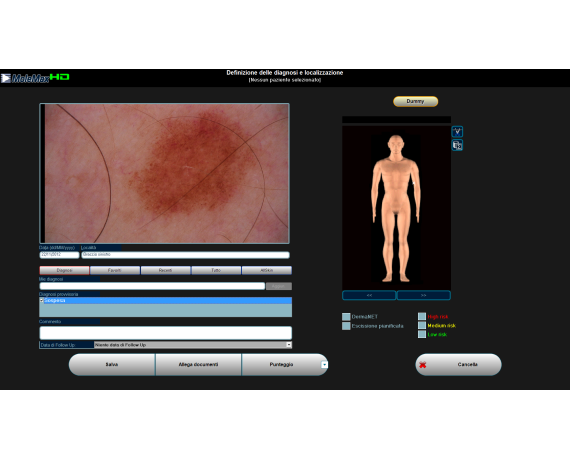Open the Punteggio dropdown arrow
Viewport: 570px width, 460px height.
(x=324, y=364)
